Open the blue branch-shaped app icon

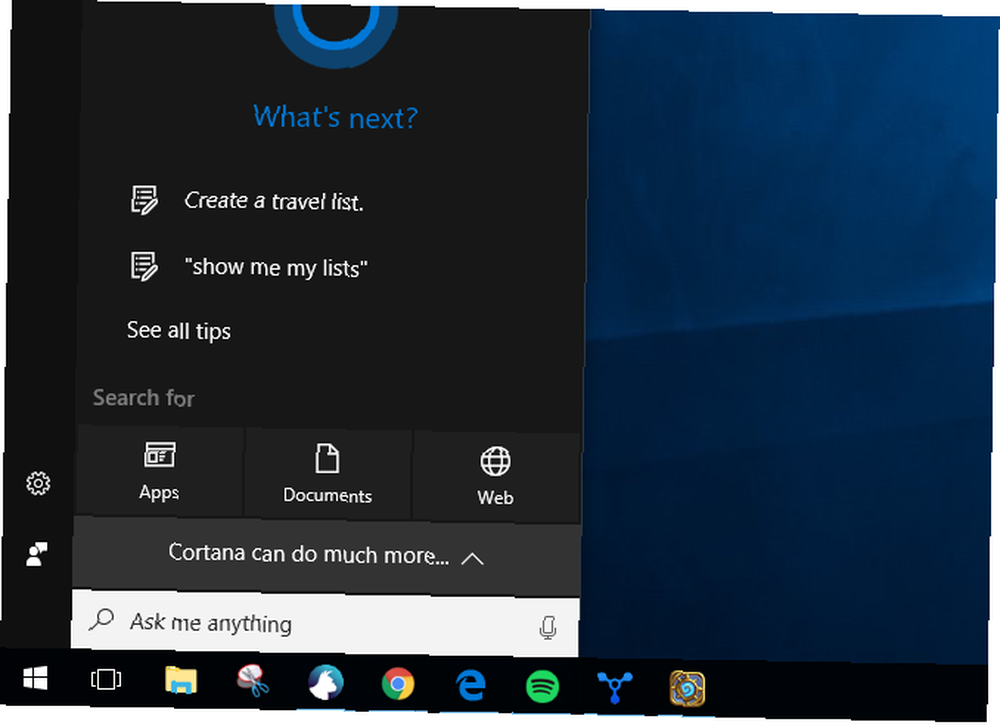pos(615,687)
